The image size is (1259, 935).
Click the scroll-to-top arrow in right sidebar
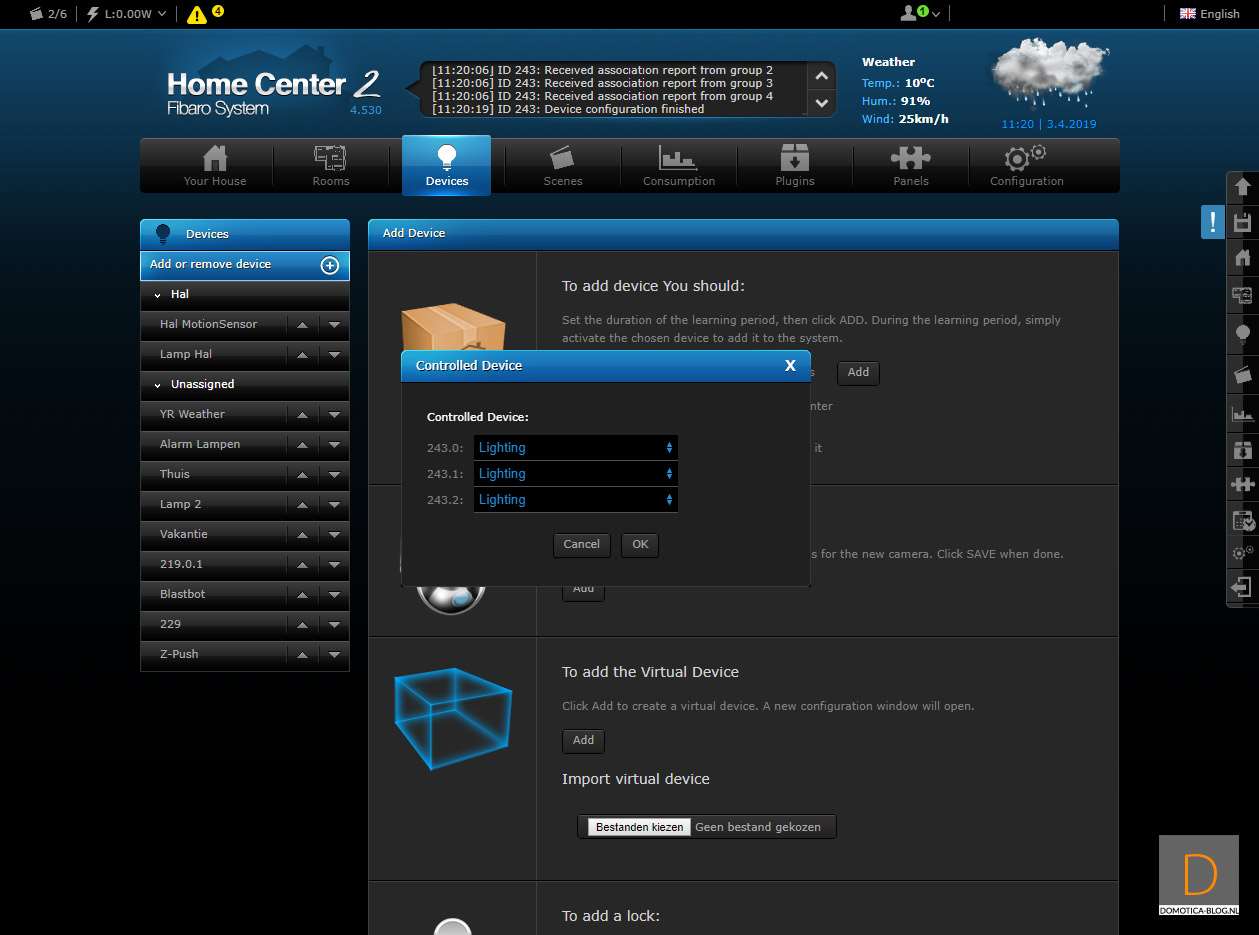coord(1242,187)
